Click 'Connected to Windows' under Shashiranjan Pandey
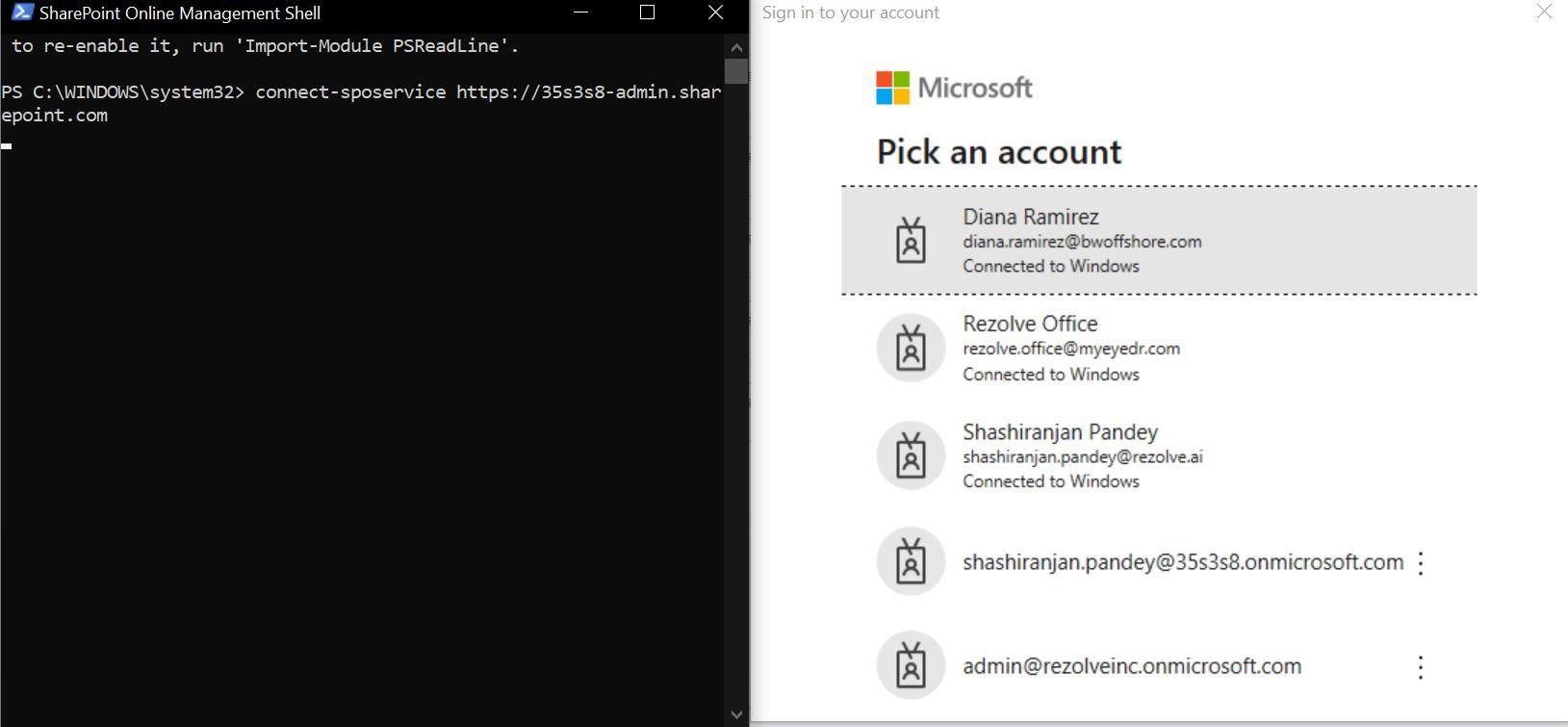Screen dimensions: 1568x727 [x=1051, y=480]
